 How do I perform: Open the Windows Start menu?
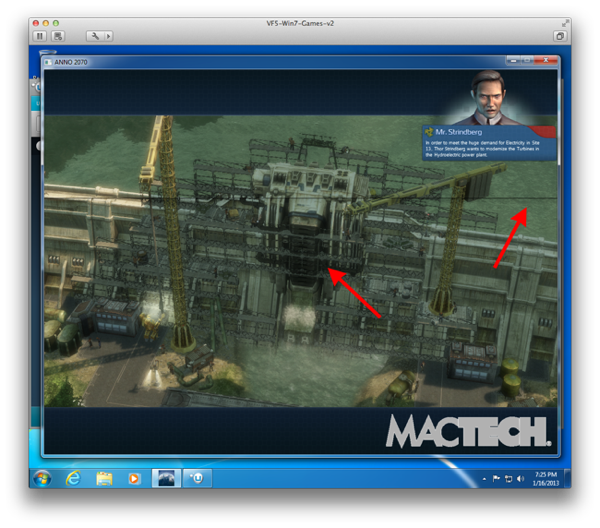pyautogui.click(x=43, y=478)
